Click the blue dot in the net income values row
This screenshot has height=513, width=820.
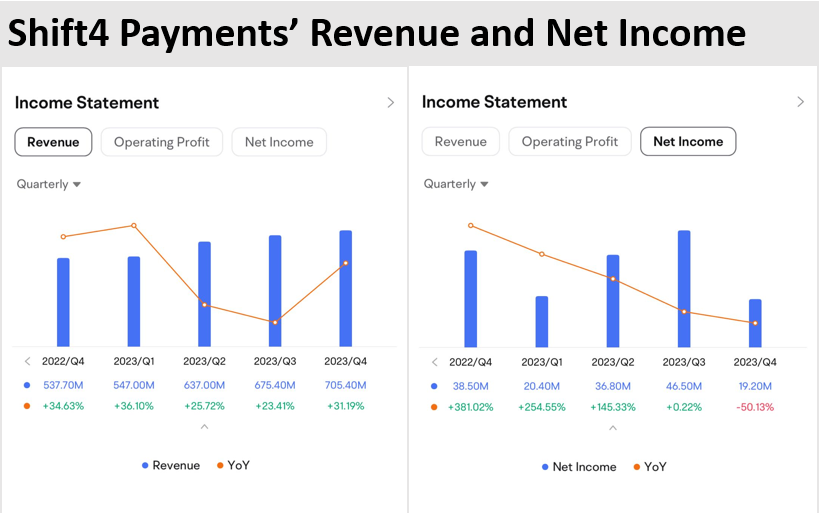click(x=434, y=386)
